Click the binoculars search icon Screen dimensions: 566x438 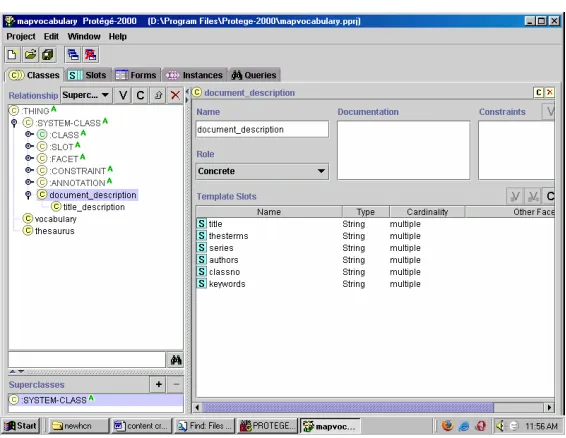(176, 360)
